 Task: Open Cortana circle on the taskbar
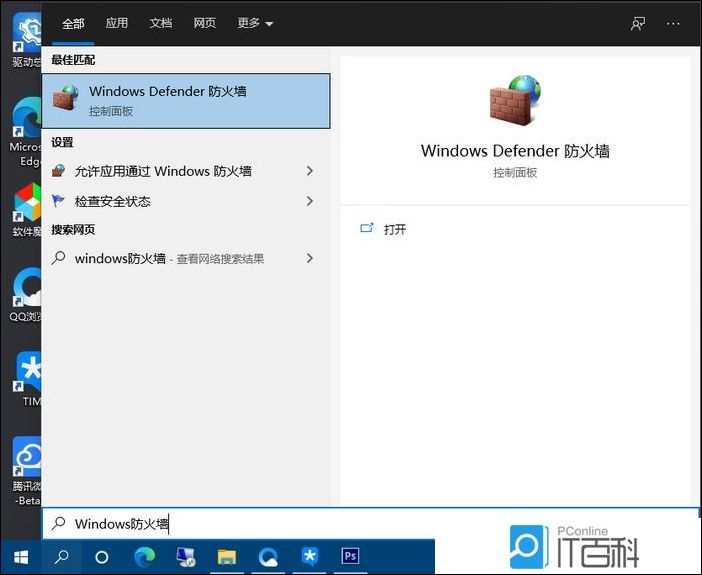(102, 557)
